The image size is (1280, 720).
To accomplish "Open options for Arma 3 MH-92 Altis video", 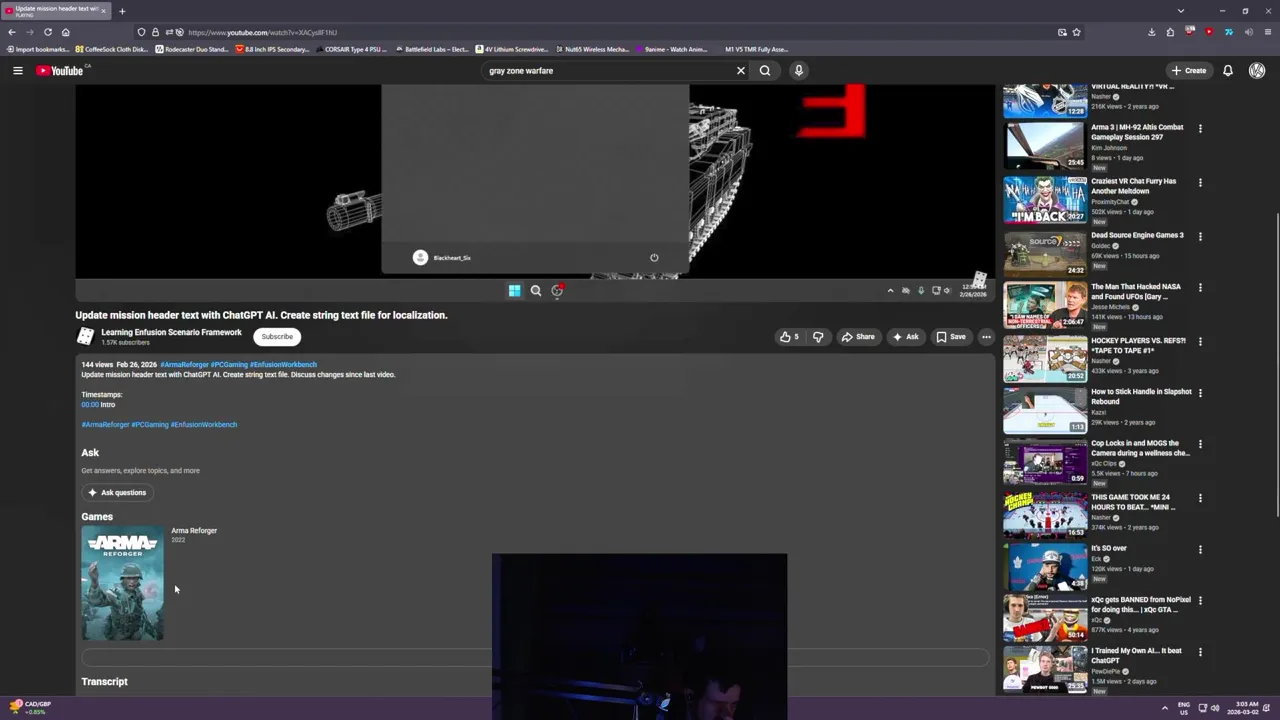I will pyautogui.click(x=1200, y=128).
